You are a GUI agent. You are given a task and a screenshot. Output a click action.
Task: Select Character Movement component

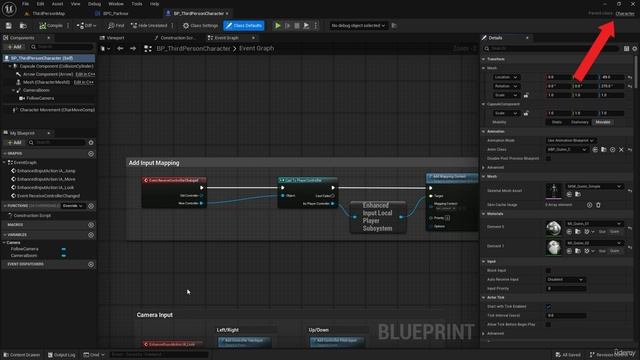[x=57, y=110]
